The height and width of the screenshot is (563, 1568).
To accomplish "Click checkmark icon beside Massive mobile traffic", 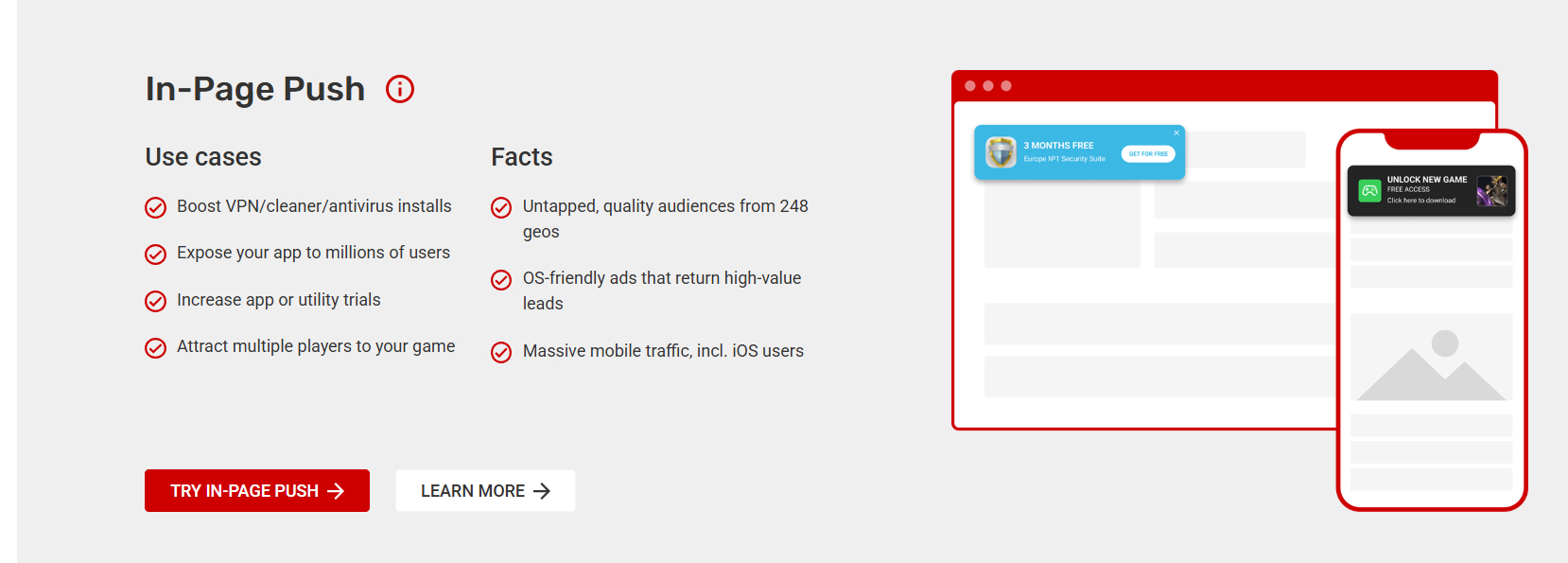I will tap(501, 352).
